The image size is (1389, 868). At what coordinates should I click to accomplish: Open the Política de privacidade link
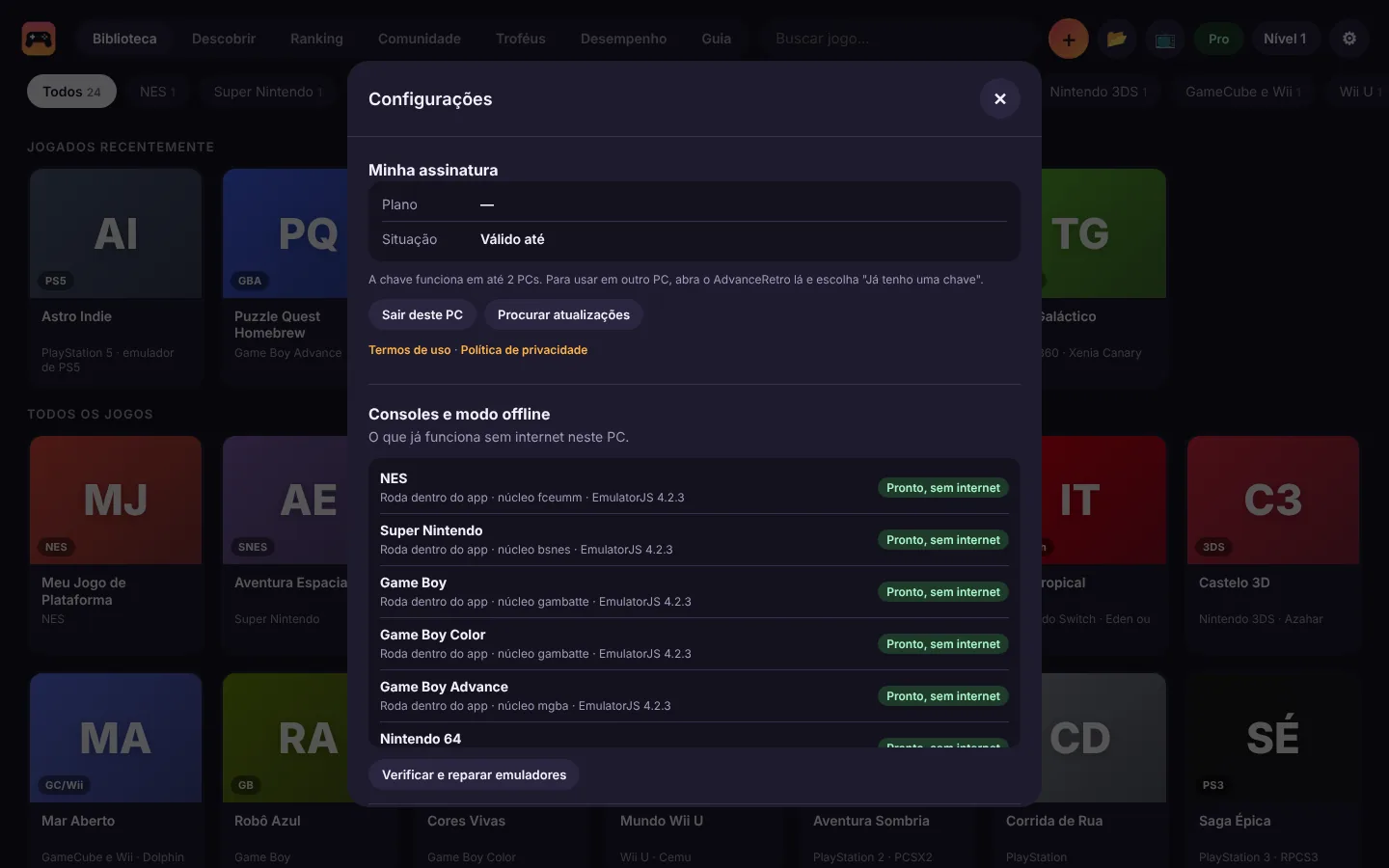(x=524, y=350)
